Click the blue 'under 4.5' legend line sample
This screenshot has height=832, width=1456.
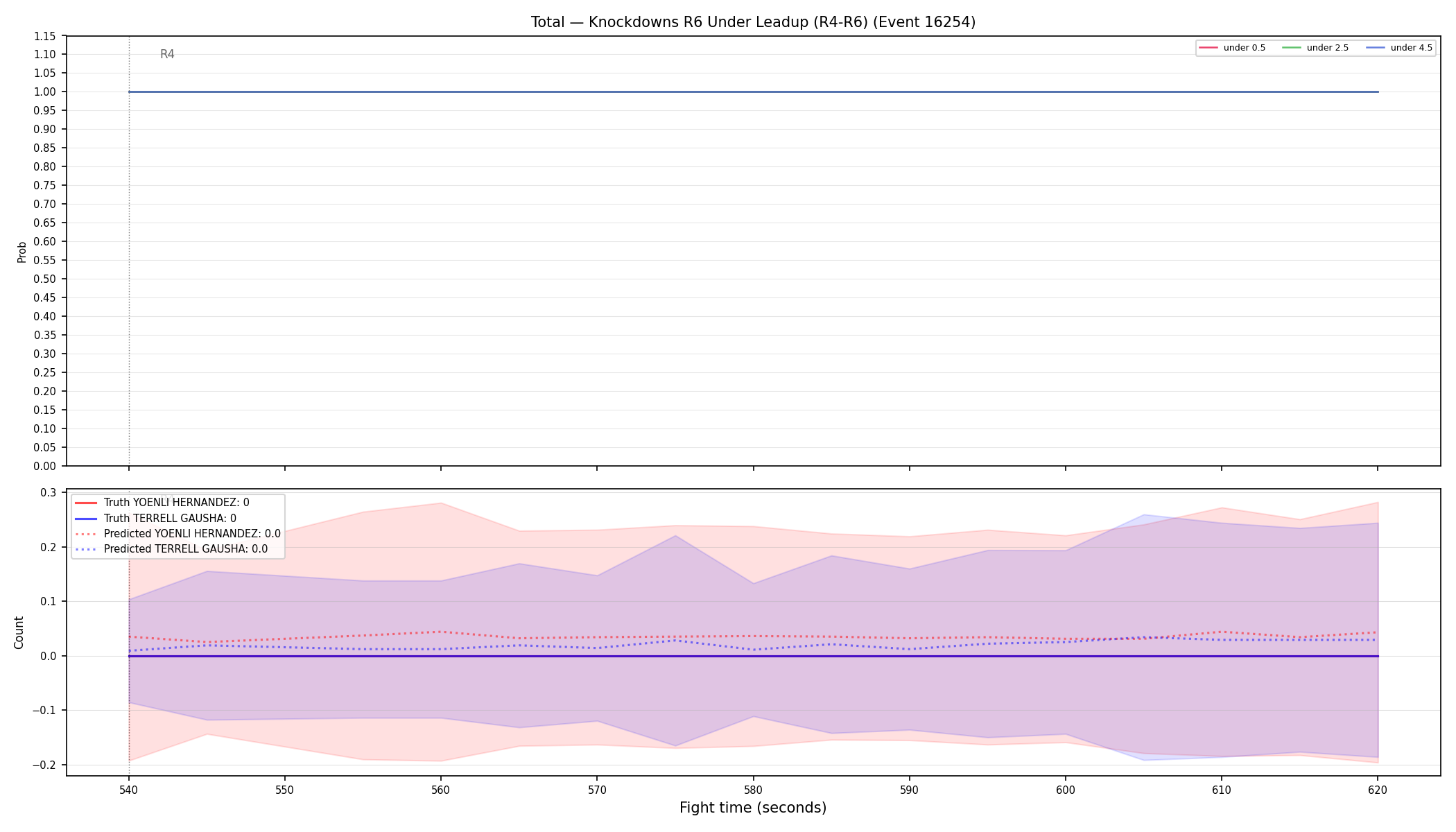[x=1376, y=48]
